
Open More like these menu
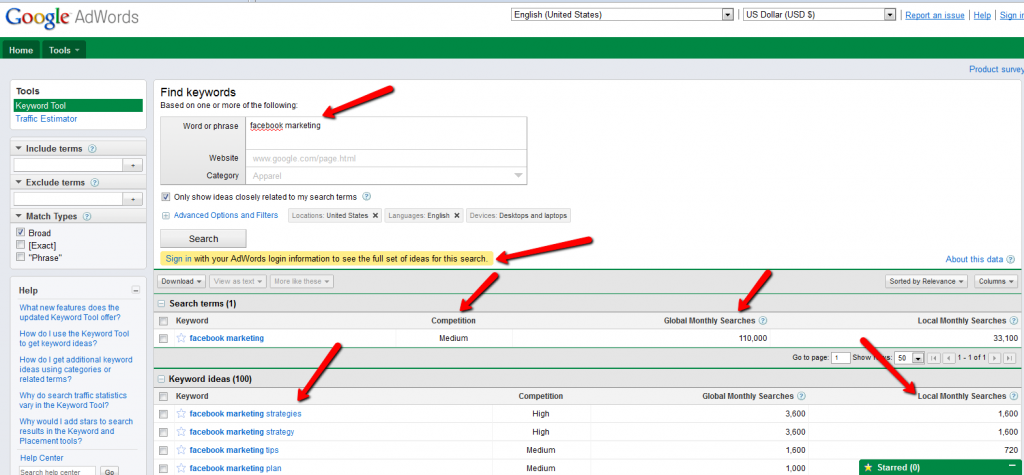coord(302,281)
